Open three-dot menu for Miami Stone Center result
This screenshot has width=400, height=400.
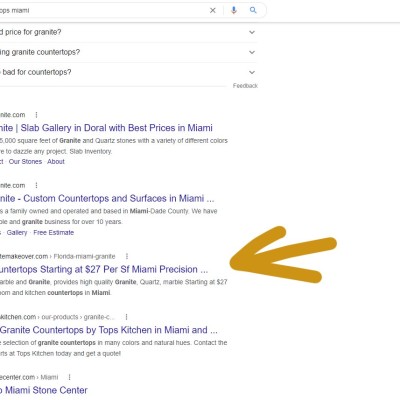pos(69,377)
